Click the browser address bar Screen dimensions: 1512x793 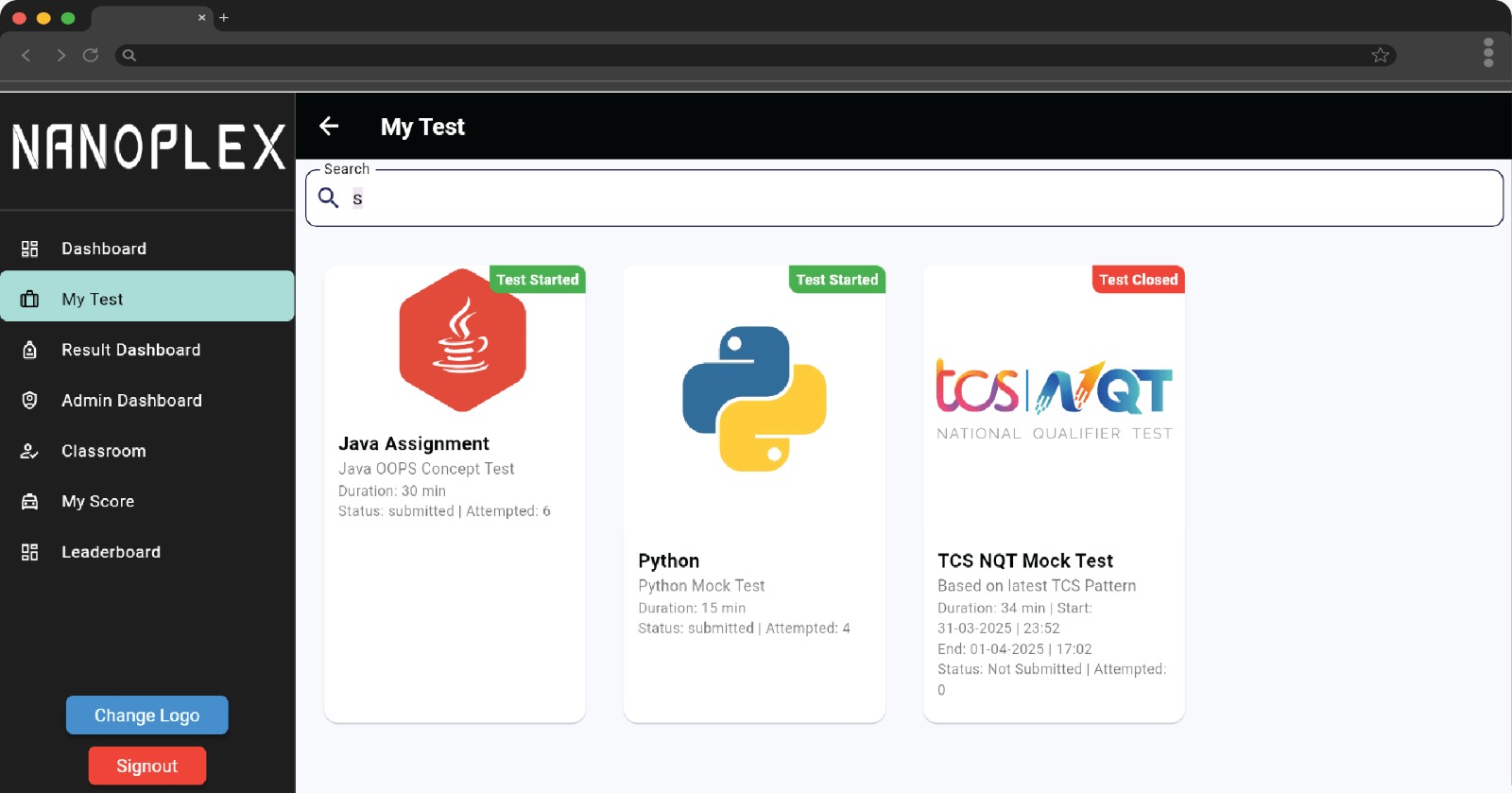(755, 55)
